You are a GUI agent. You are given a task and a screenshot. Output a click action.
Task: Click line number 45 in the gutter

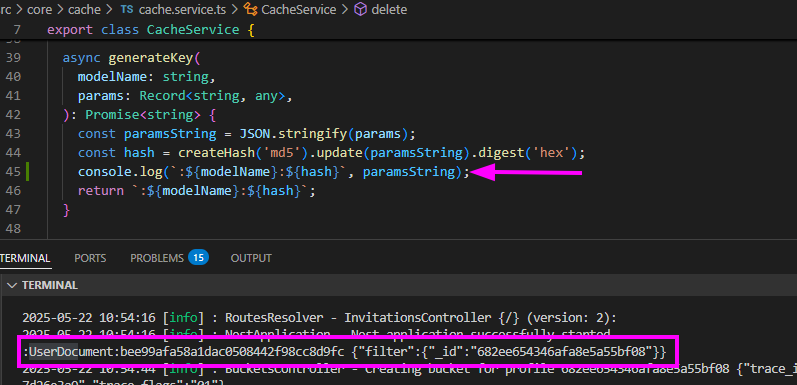coord(13,172)
